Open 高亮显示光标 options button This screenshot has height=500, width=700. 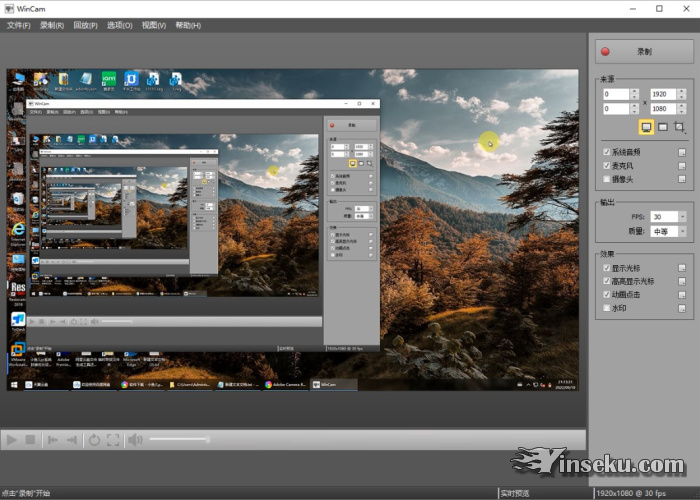(x=682, y=281)
